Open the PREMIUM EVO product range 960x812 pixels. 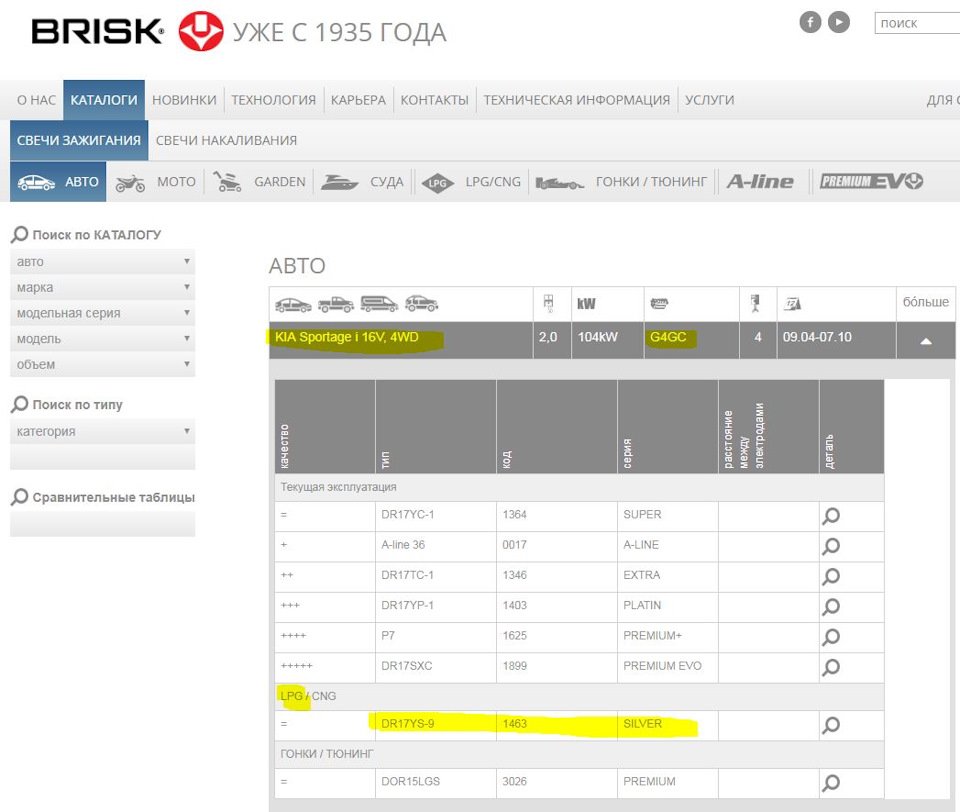click(x=871, y=182)
